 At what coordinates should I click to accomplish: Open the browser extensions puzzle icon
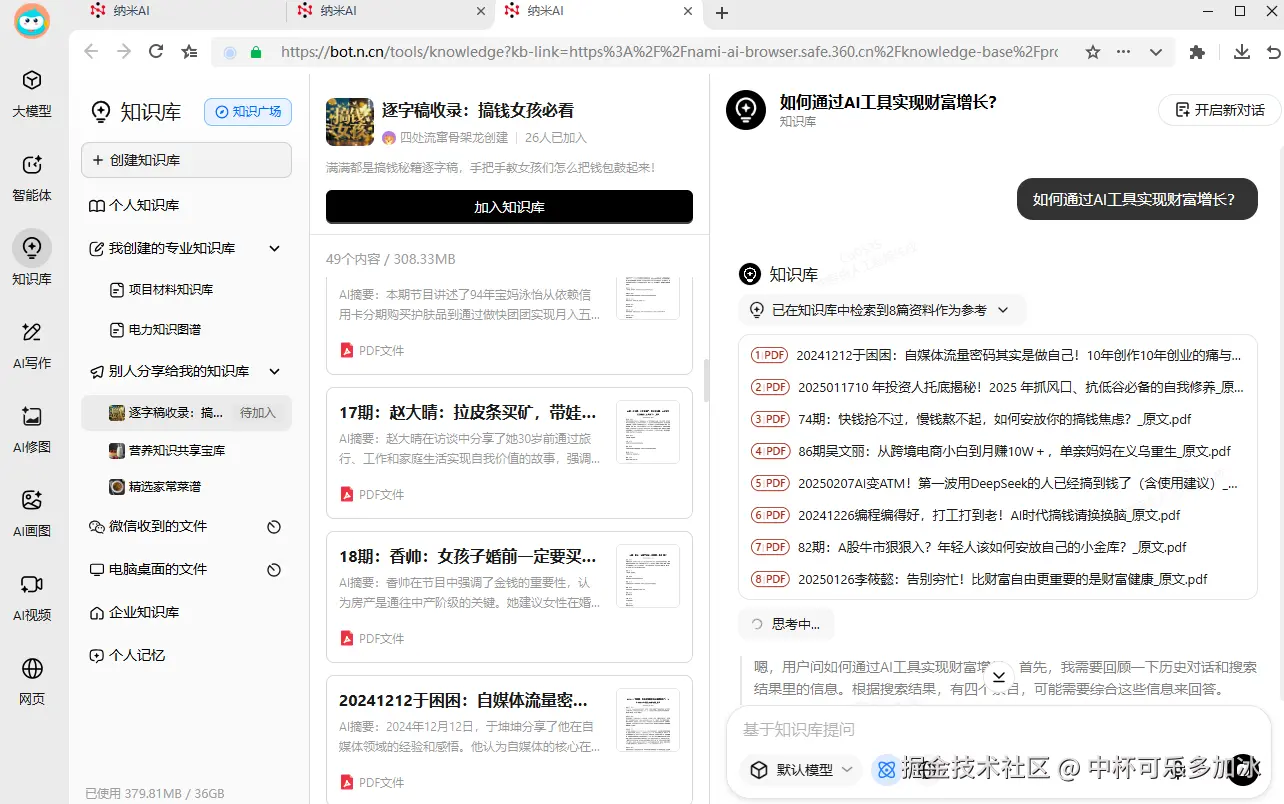tap(1197, 52)
